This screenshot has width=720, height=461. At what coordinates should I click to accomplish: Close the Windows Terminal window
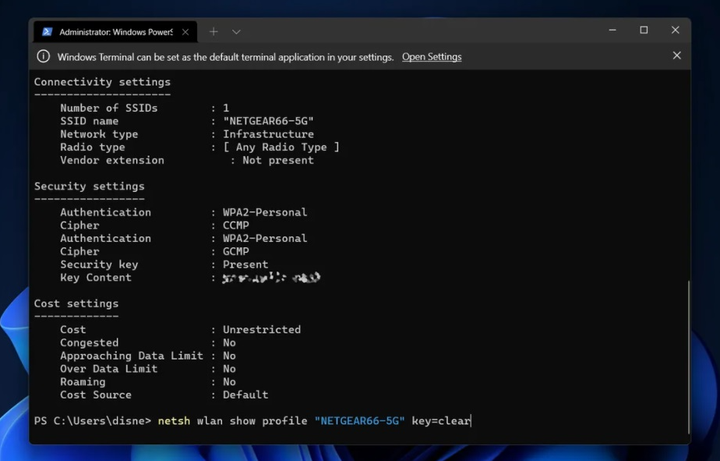pyautogui.click(x=675, y=31)
